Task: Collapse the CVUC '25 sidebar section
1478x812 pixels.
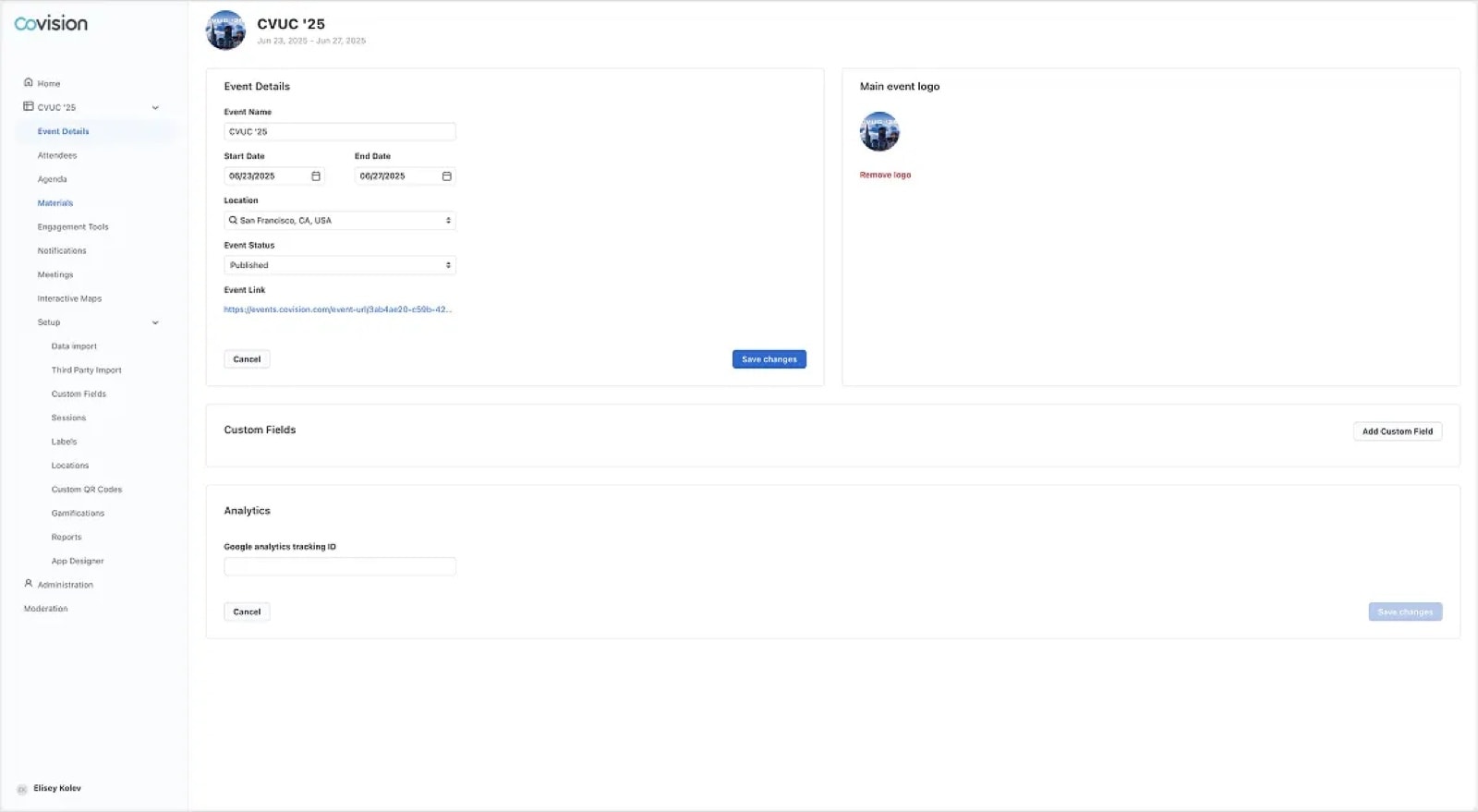Action: coord(155,107)
